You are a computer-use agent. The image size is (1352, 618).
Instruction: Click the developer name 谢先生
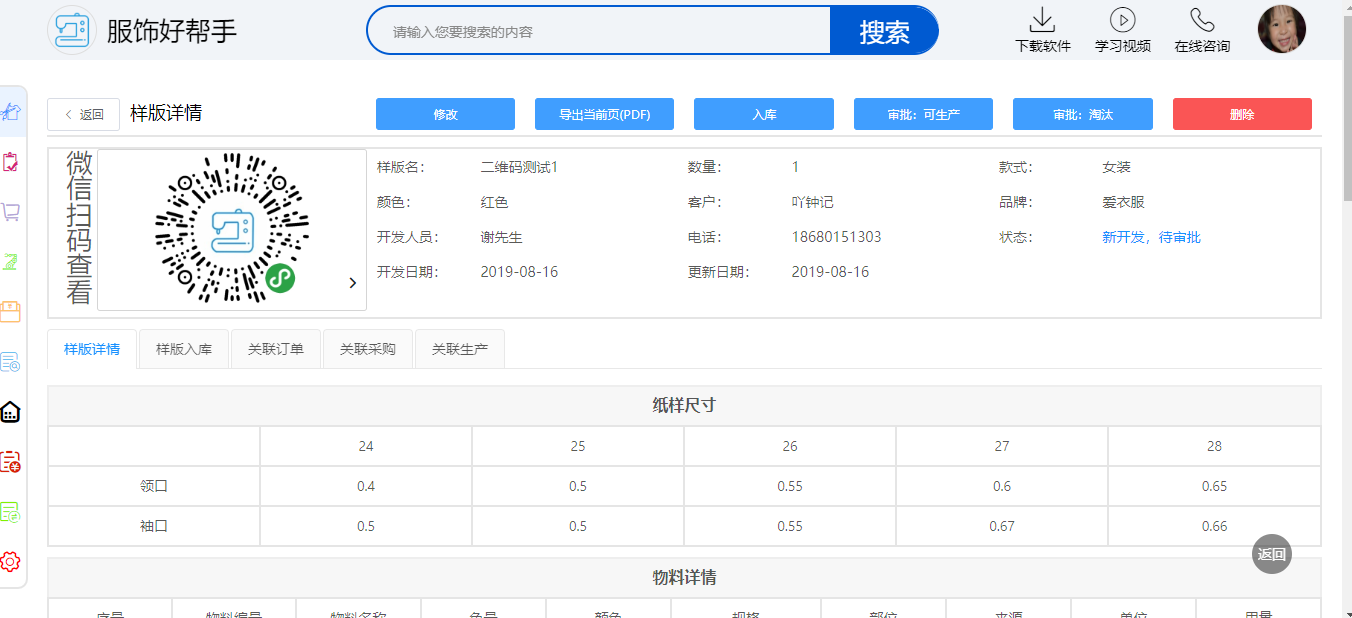[x=502, y=237]
